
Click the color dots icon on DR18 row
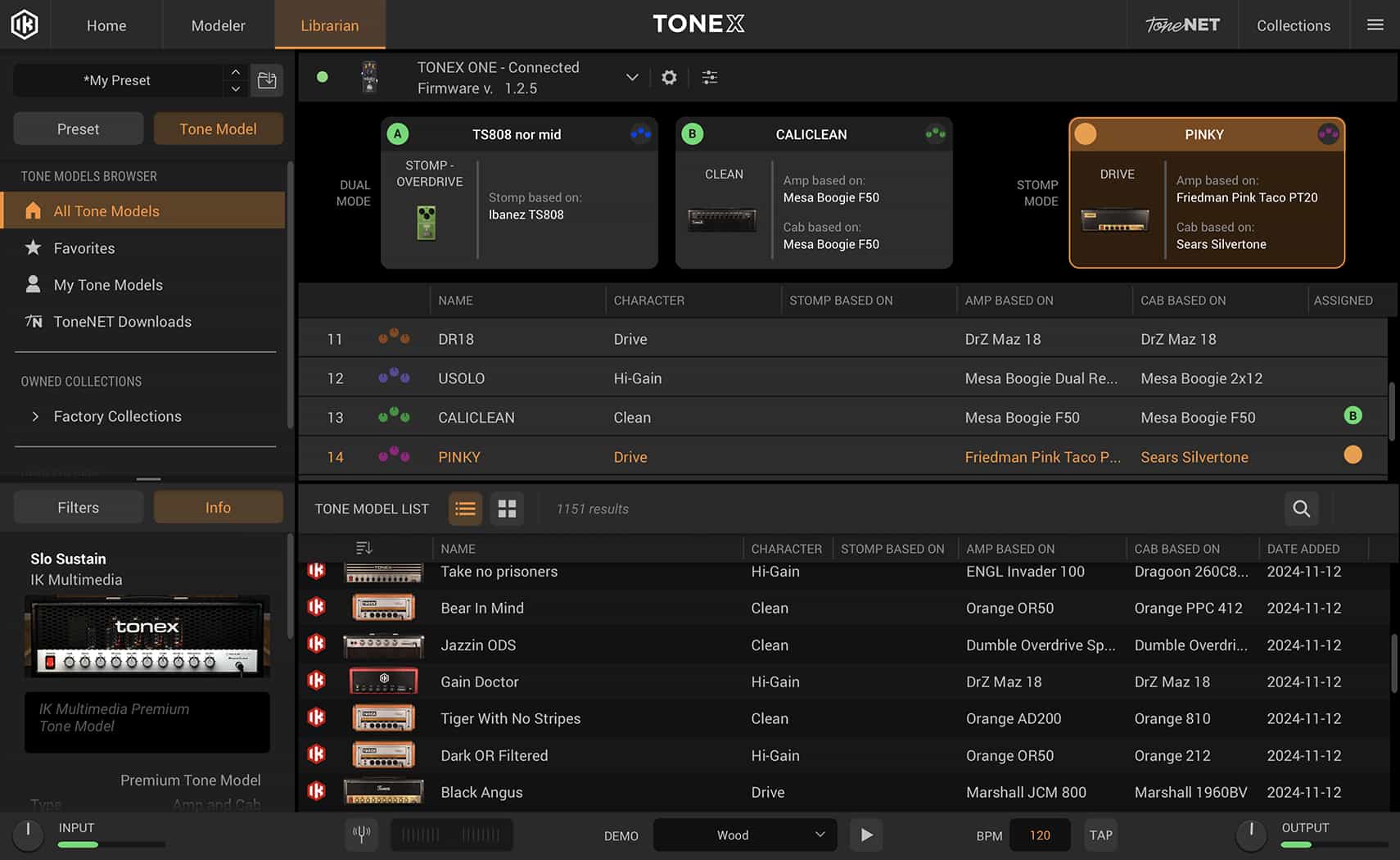tap(394, 337)
